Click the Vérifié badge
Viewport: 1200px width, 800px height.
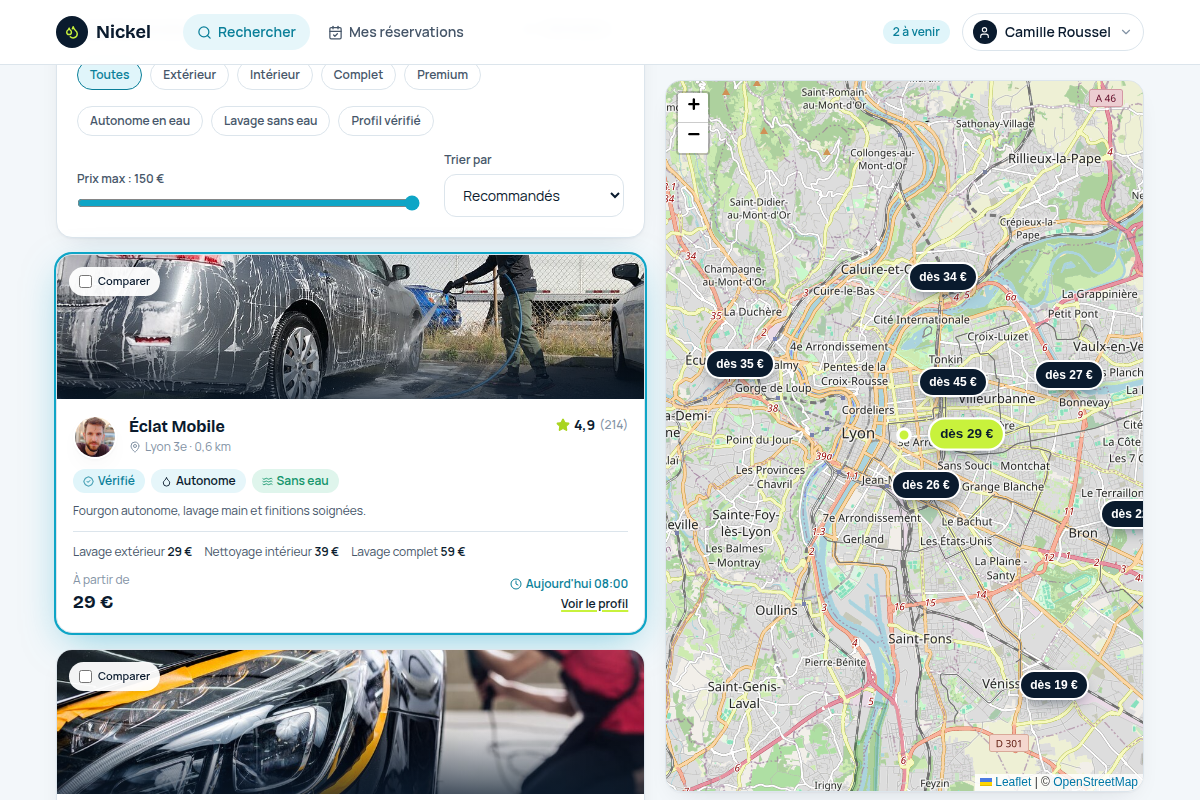tap(109, 481)
